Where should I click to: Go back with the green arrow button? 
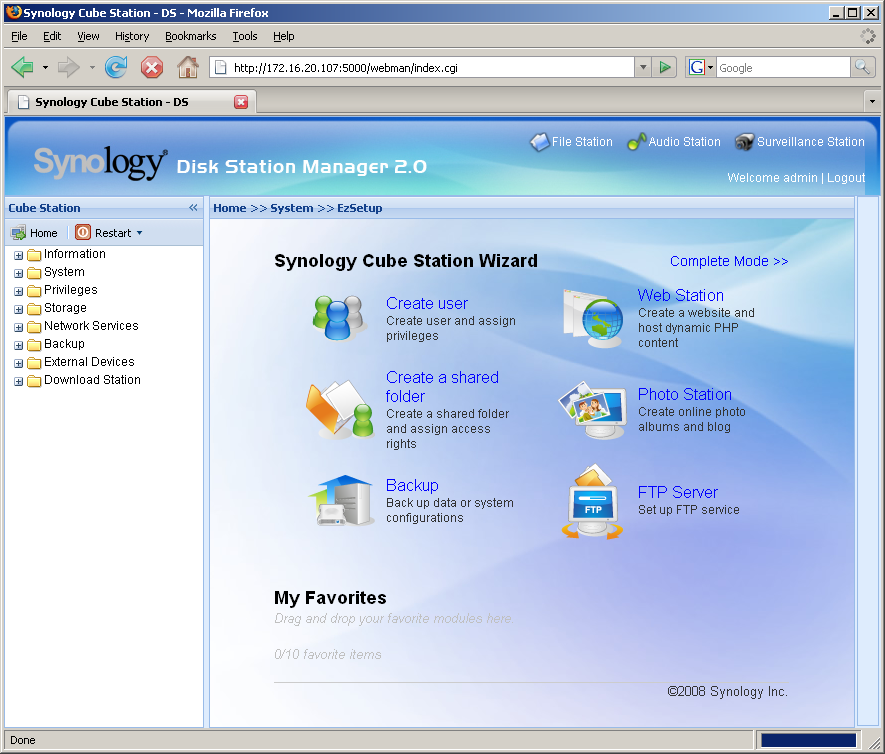coord(23,68)
